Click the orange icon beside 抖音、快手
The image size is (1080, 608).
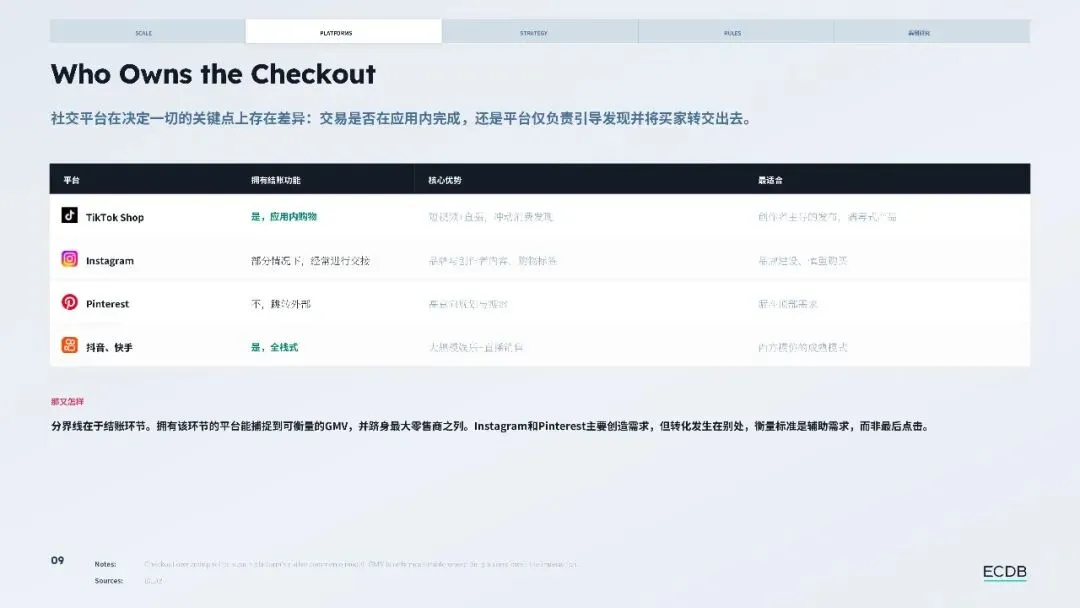pos(70,346)
